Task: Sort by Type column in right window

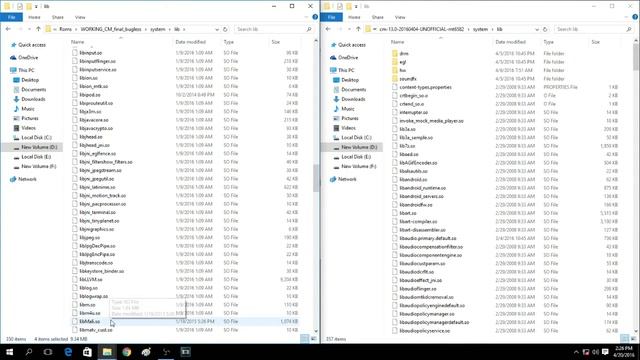Action: pos(549,42)
